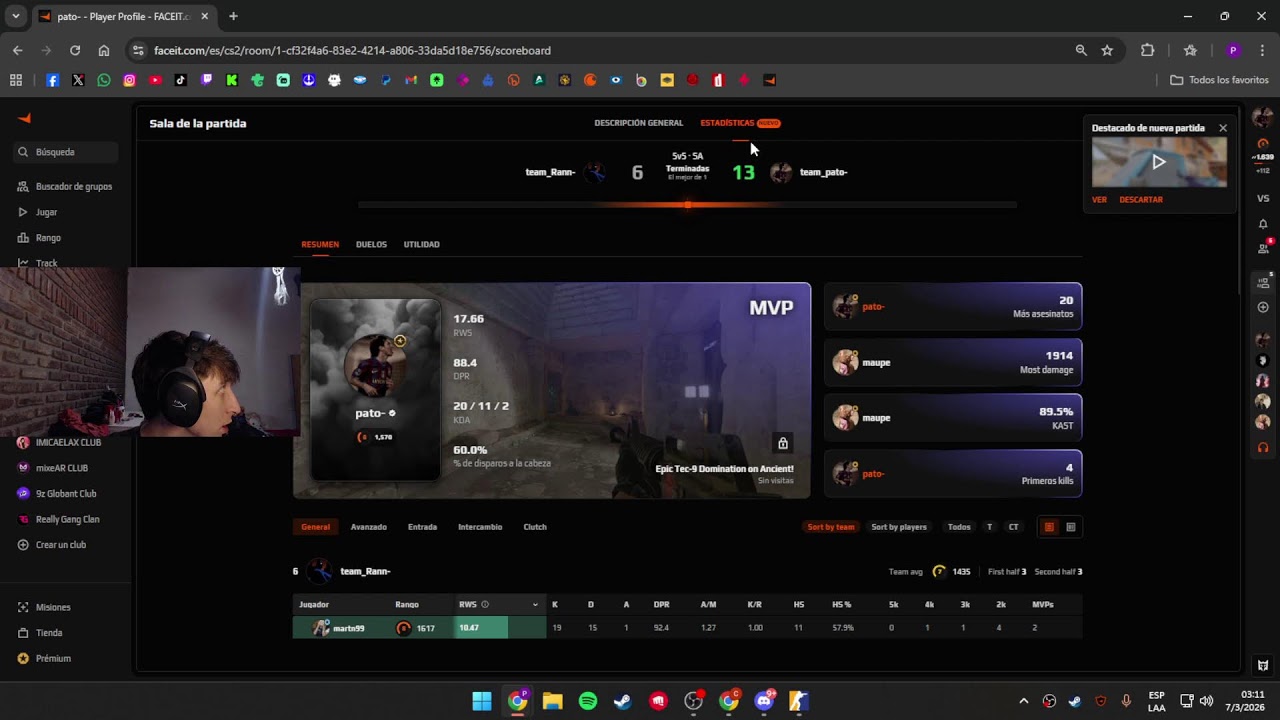Open Buscador de grupos in sidebar
This screenshot has height=720, width=1280.
(x=66, y=186)
